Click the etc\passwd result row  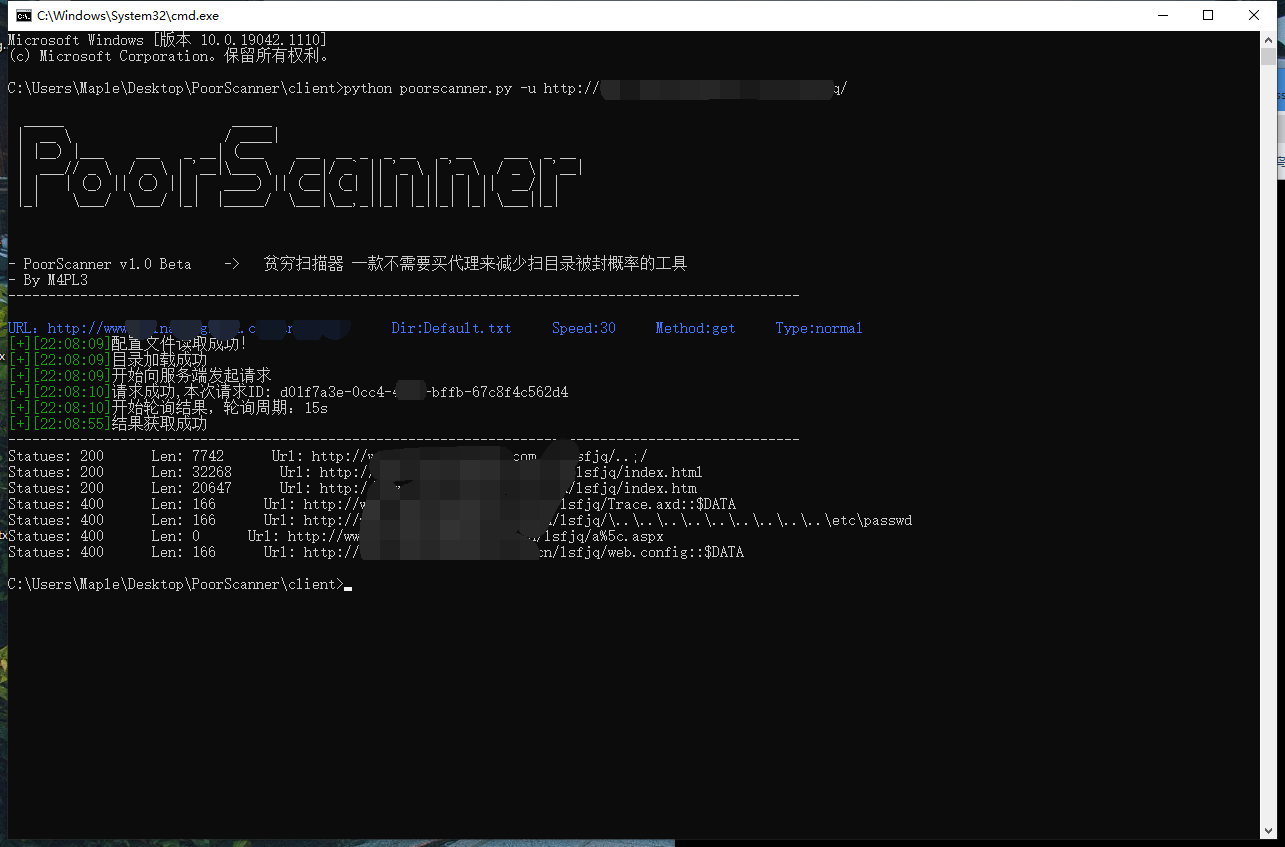[x=460, y=520]
